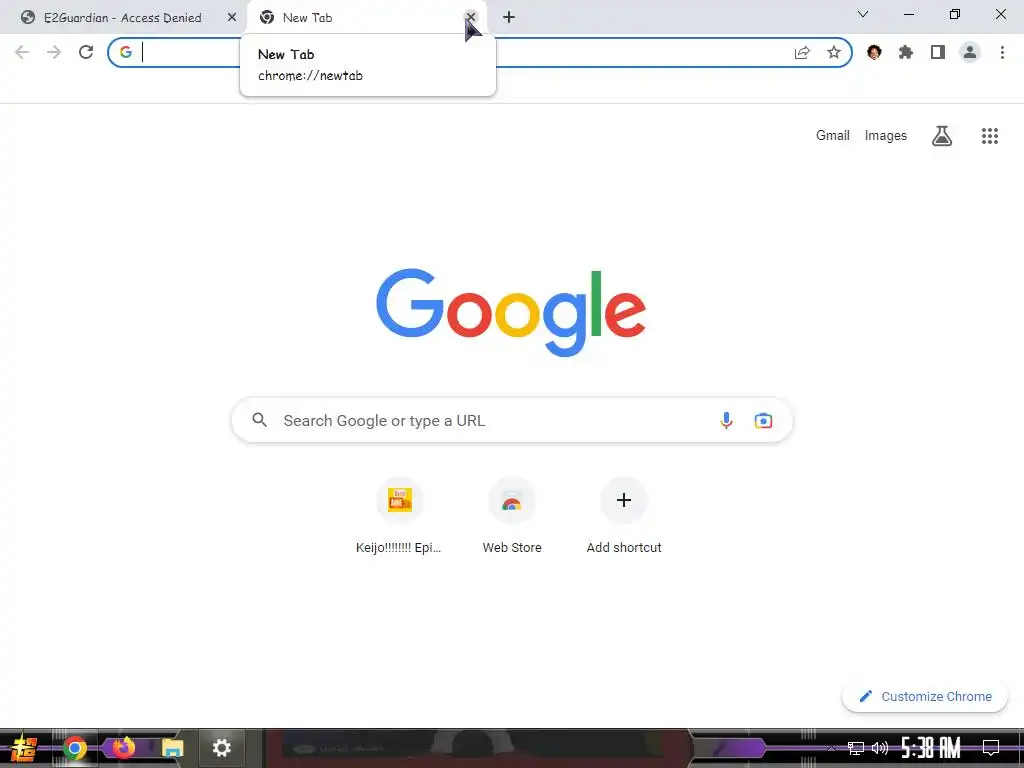The width and height of the screenshot is (1024, 768).
Task: Open the Web Store shortcut
Action: point(512,516)
